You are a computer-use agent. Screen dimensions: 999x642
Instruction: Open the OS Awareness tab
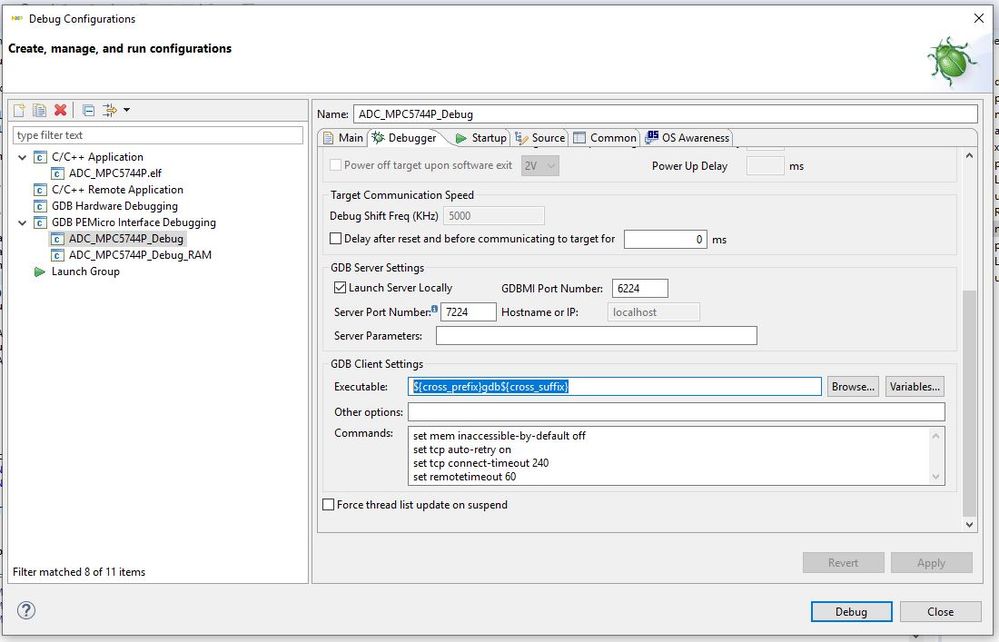pos(687,138)
